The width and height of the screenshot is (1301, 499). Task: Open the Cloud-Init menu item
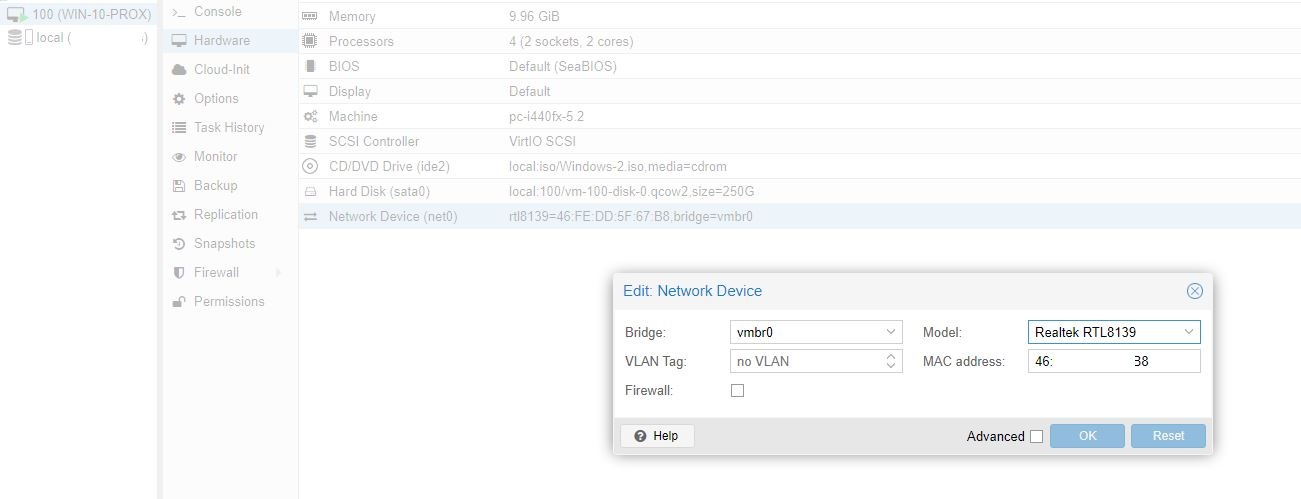click(x=229, y=70)
